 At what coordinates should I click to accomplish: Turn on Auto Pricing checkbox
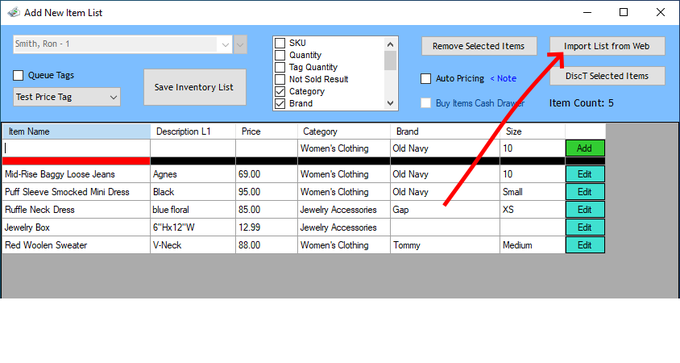[426, 78]
